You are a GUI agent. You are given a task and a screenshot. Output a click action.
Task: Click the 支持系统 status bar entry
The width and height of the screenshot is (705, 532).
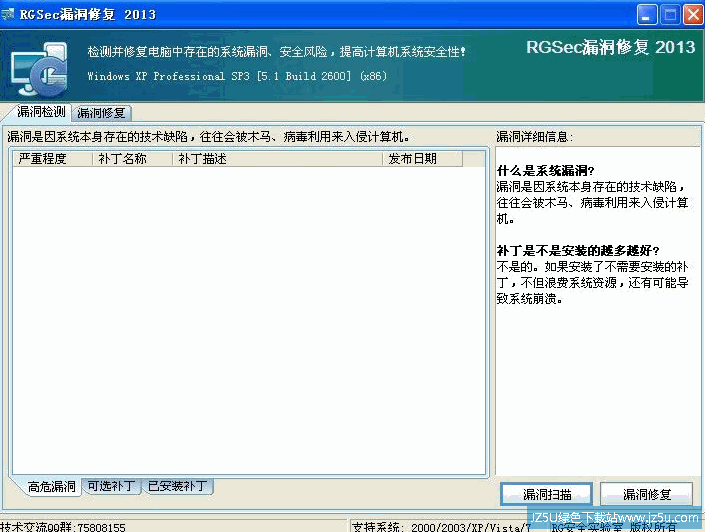pyautogui.click(x=441, y=527)
